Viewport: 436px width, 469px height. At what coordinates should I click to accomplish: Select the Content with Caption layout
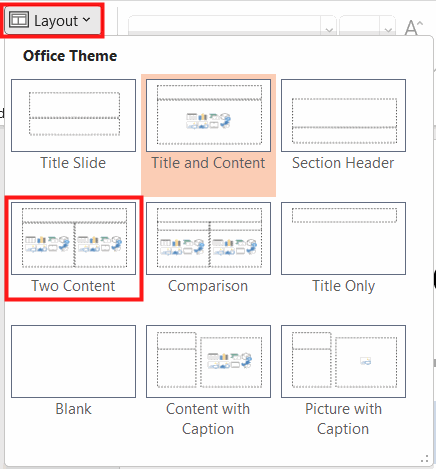pyautogui.click(x=208, y=361)
